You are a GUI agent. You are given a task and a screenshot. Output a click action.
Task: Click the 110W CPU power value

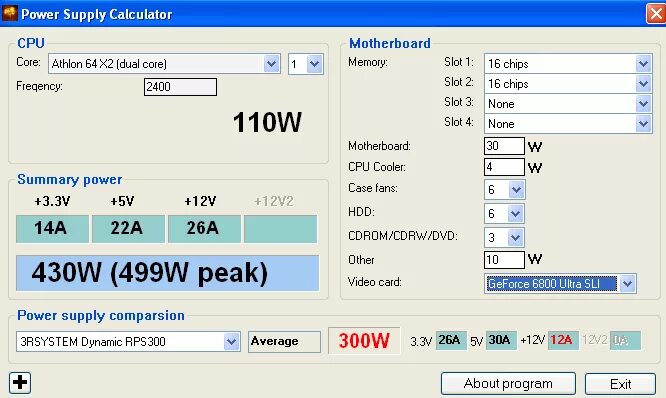(267, 122)
